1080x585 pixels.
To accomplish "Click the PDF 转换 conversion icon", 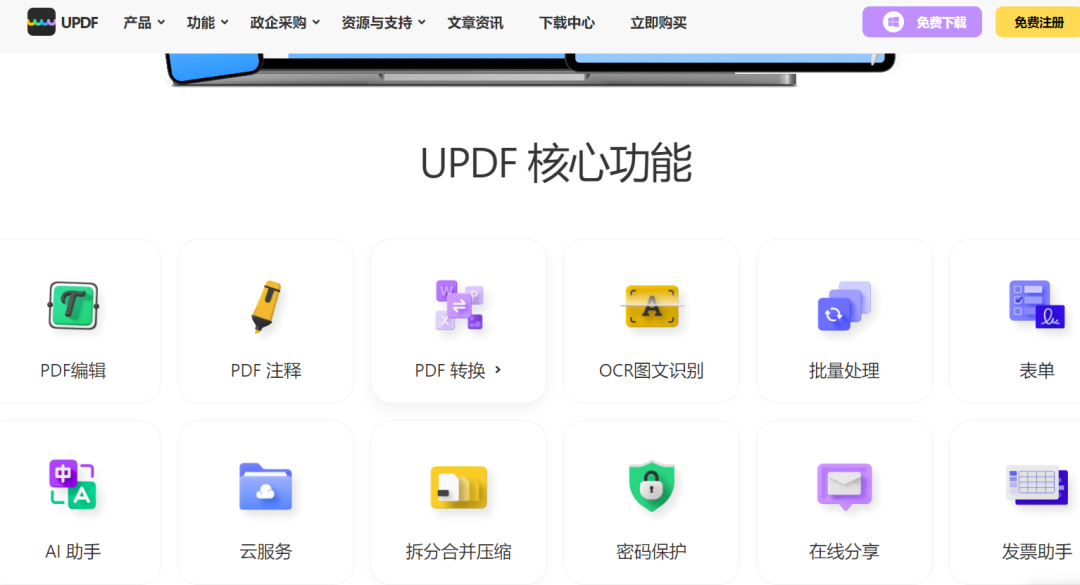I will pyautogui.click(x=459, y=305).
